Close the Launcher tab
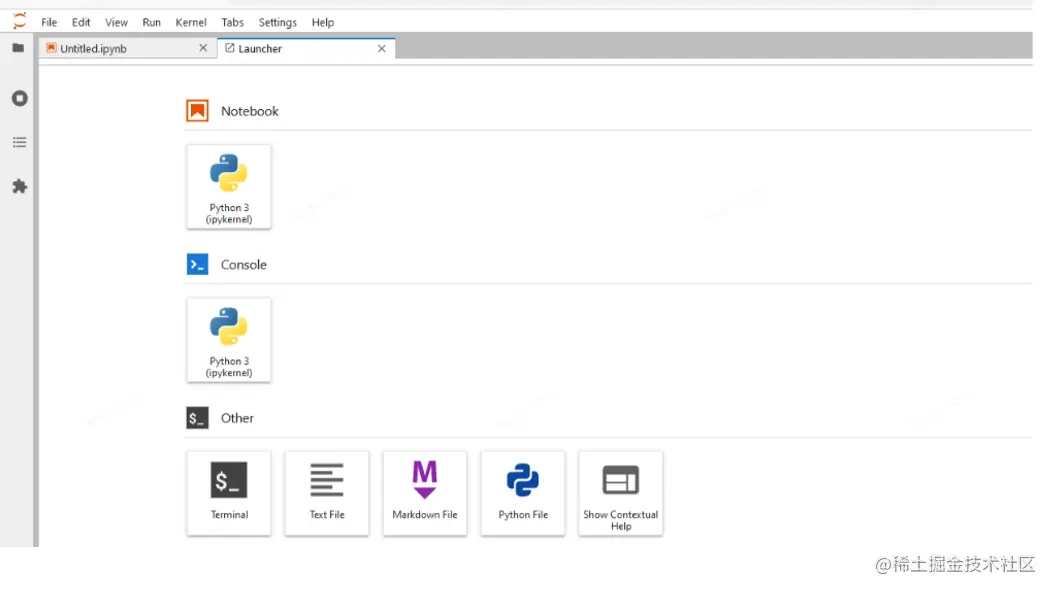This screenshot has height=593, width=1054. point(382,48)
